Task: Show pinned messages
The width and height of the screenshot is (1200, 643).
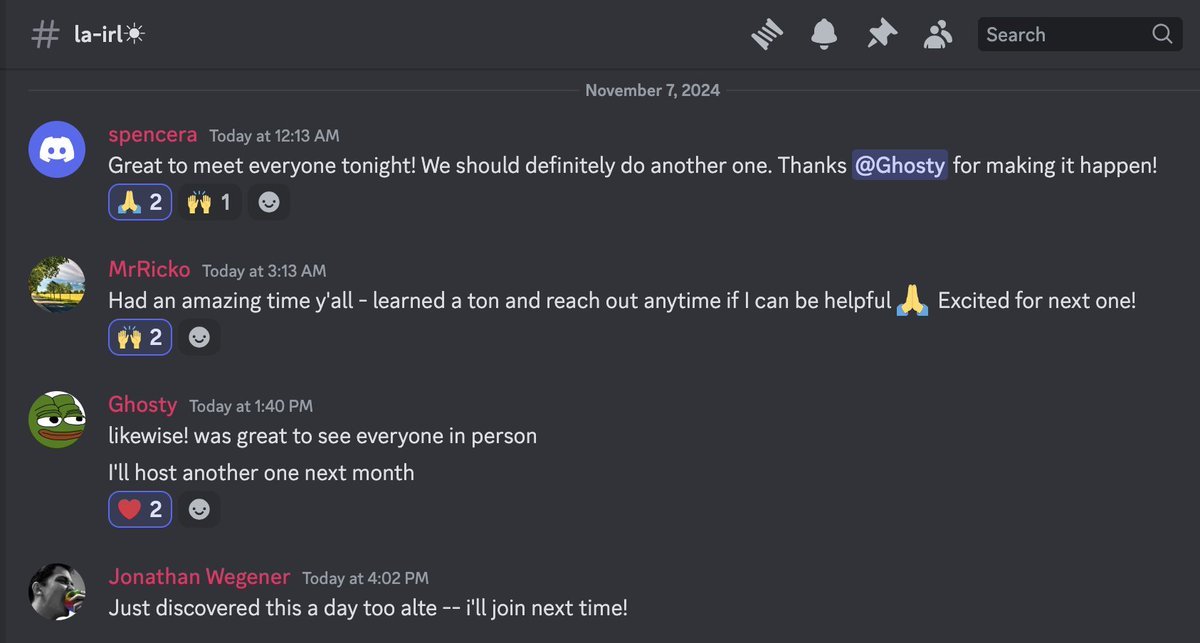Action: (881, 35)
